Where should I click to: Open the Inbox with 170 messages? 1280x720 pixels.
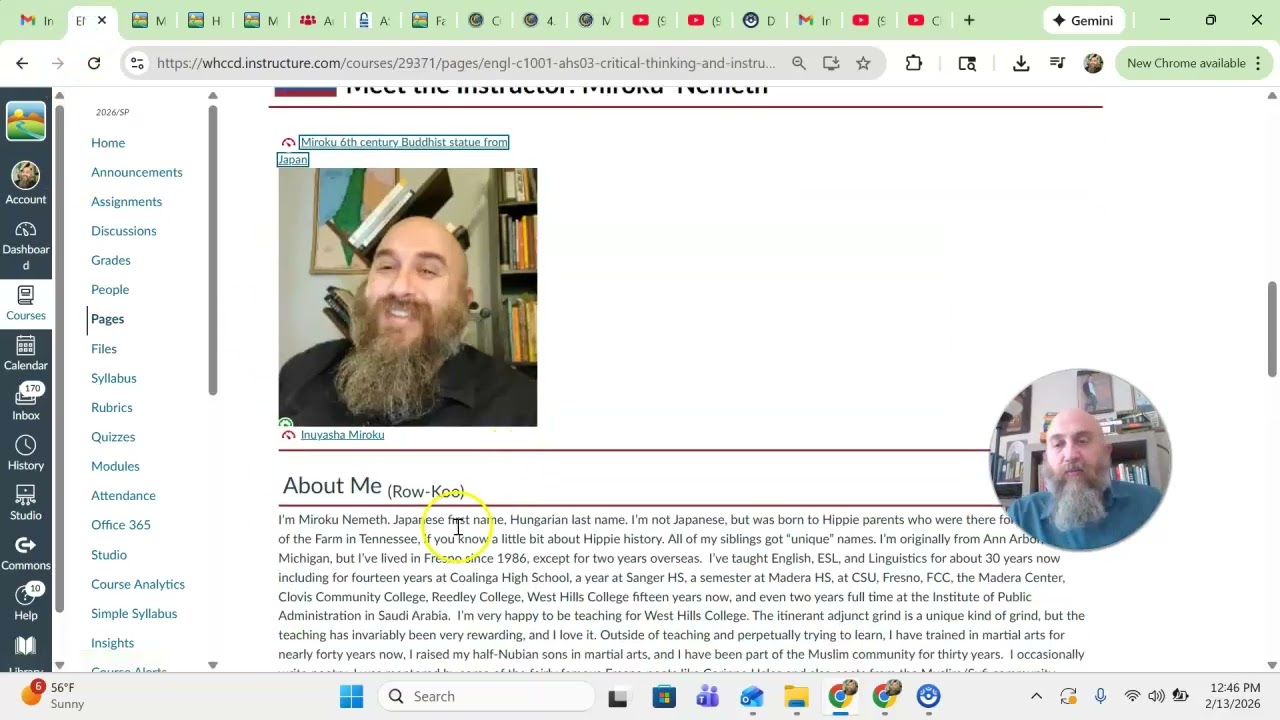[x=26, y=403]
